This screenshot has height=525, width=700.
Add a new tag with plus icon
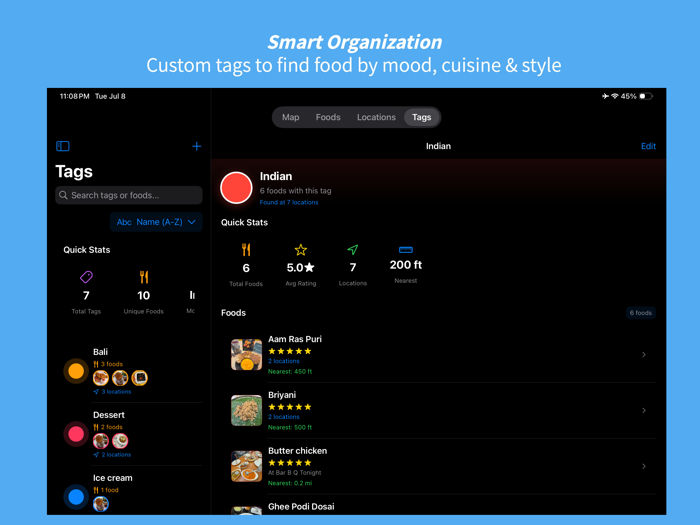pyautogui.click(x=196, y=146)
